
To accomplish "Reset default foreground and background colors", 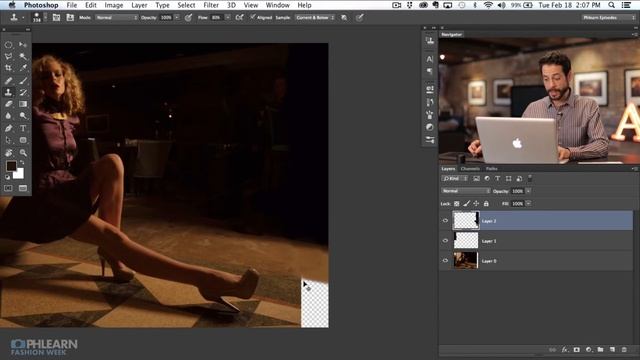I will click(x=7, y=177).
